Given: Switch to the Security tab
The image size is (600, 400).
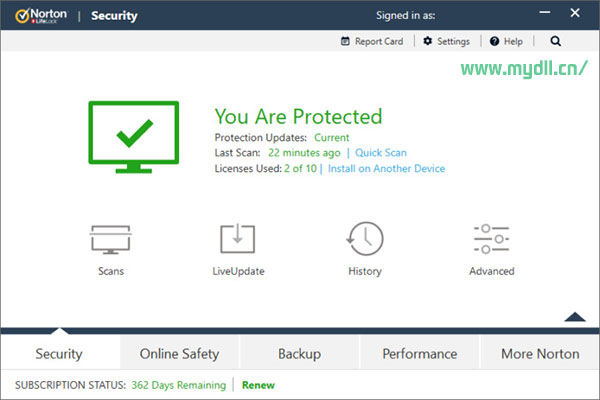Looking at the screenshot, I should (59, 354).
